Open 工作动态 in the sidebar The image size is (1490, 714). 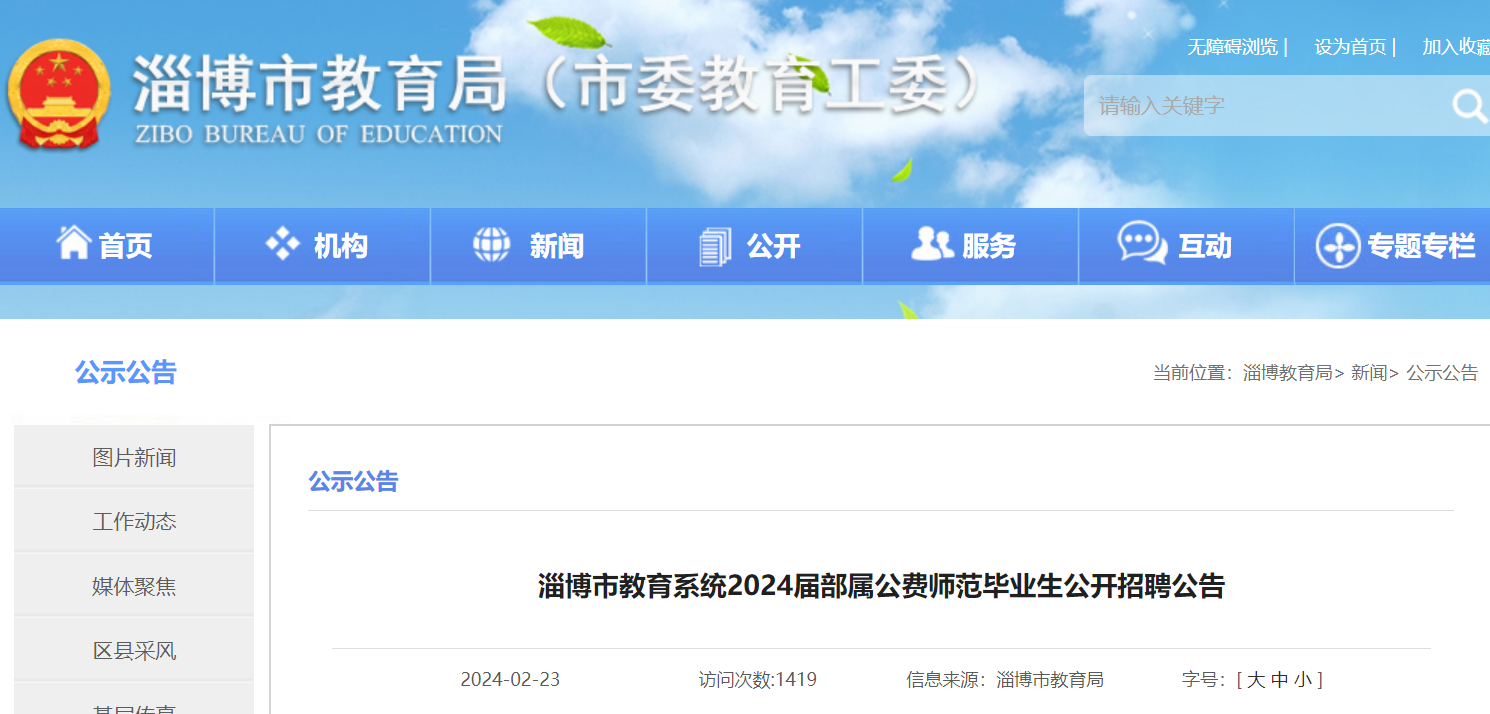[x=134, y=521]
